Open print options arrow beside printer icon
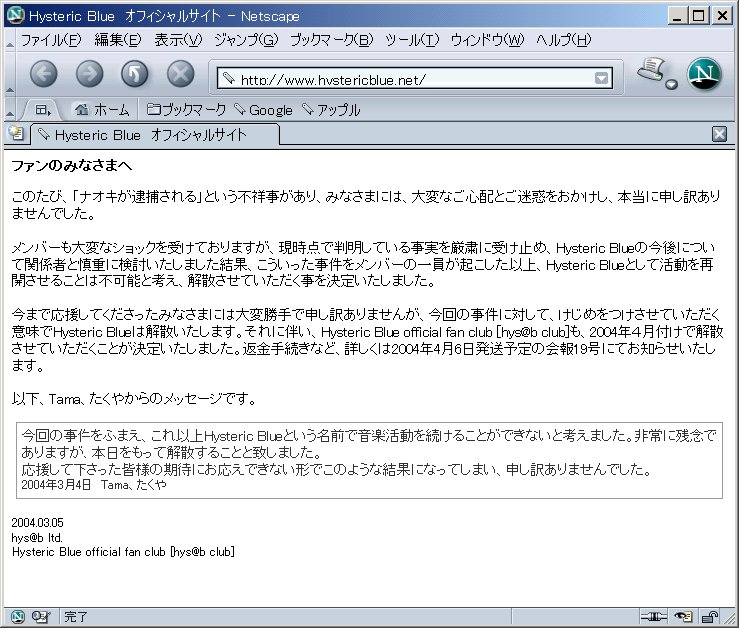Image resolution: width=739 pixels, height=628 pixels. [672, 84]
